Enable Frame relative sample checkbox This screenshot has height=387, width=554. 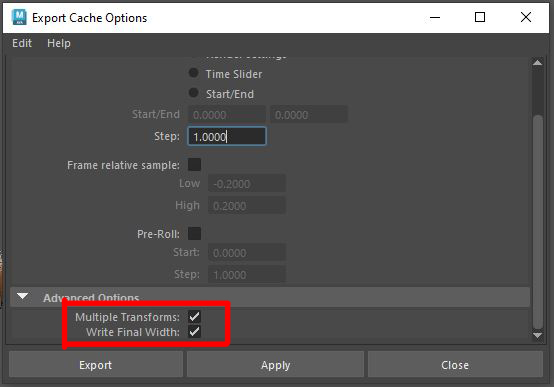click(194, 165)
